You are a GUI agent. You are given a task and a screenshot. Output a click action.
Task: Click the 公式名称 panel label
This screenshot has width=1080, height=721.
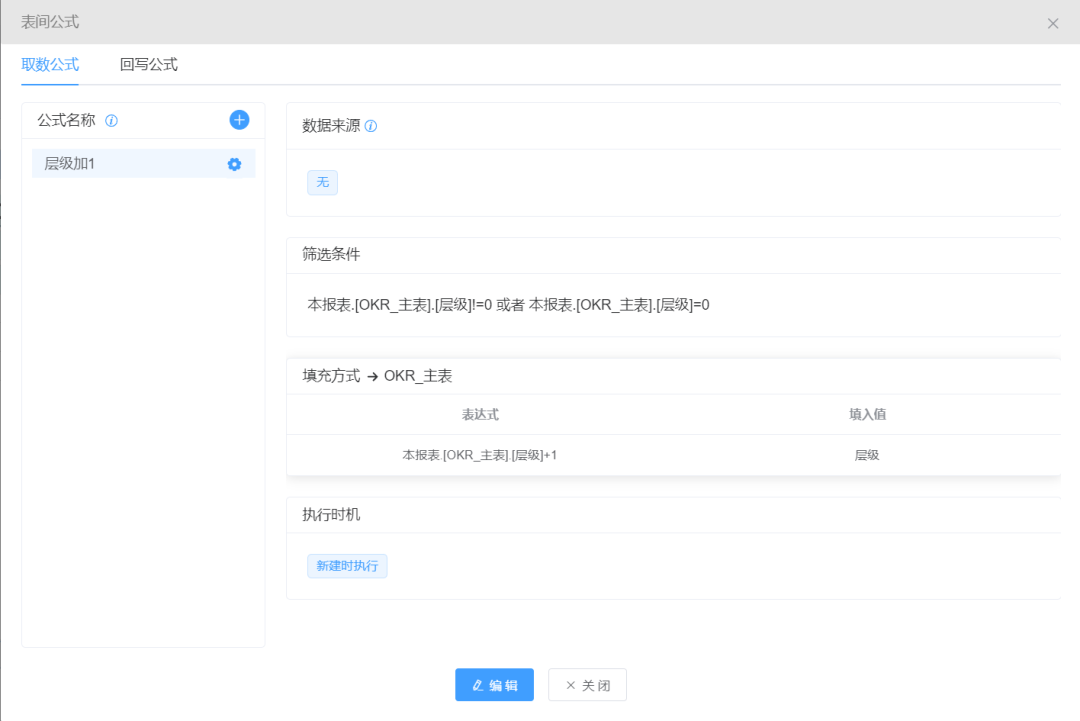pyautogui.click(x=66, y=121)
